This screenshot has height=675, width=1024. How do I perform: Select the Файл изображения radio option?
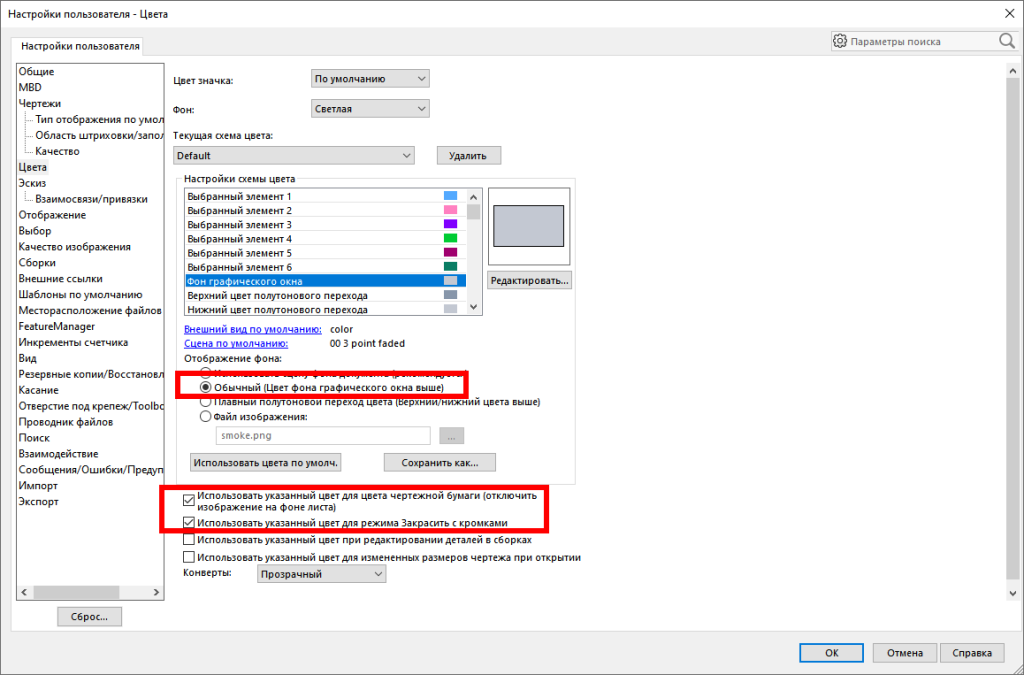click(x=206, y=417)
